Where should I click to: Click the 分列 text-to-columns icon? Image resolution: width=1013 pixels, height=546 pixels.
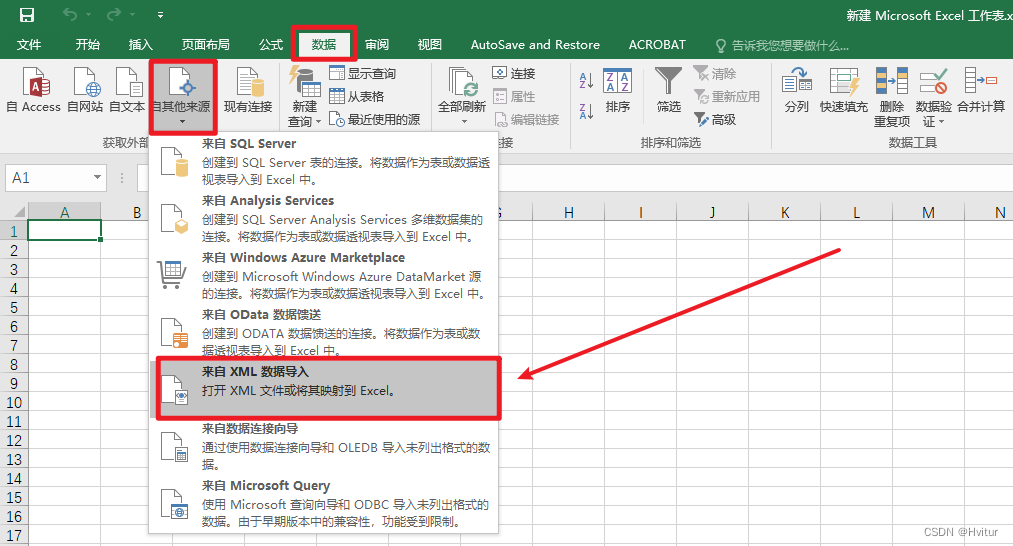(797, 90)
